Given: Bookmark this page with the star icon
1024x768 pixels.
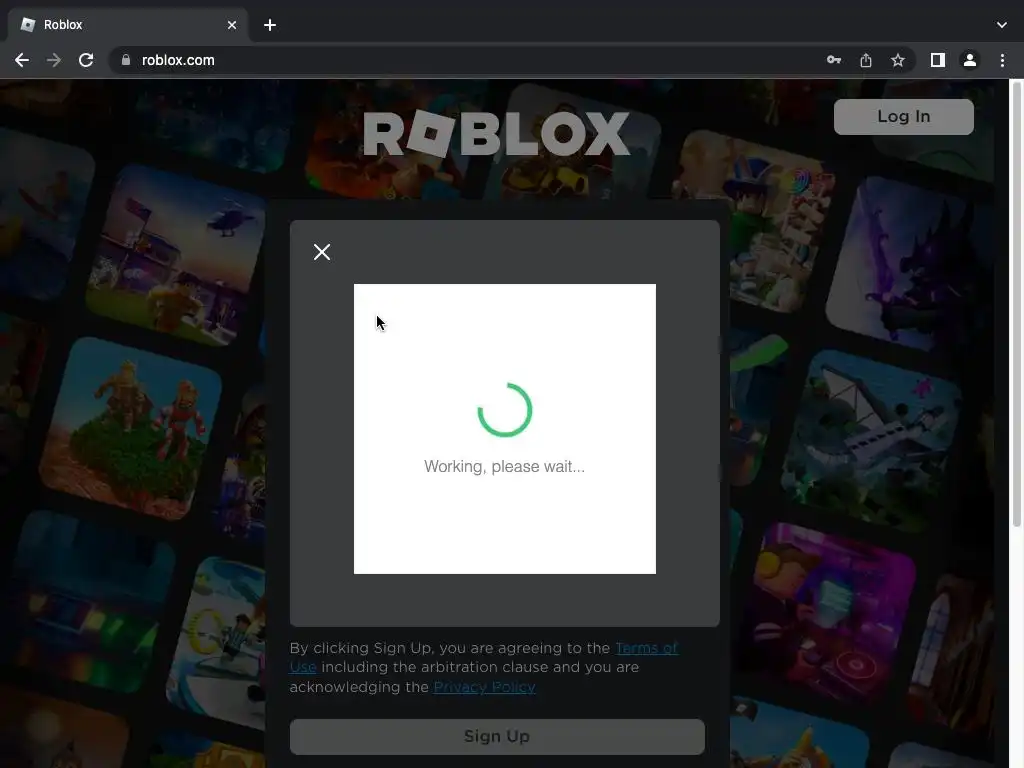Looking at the screenshot, I should tap(898, 60).
